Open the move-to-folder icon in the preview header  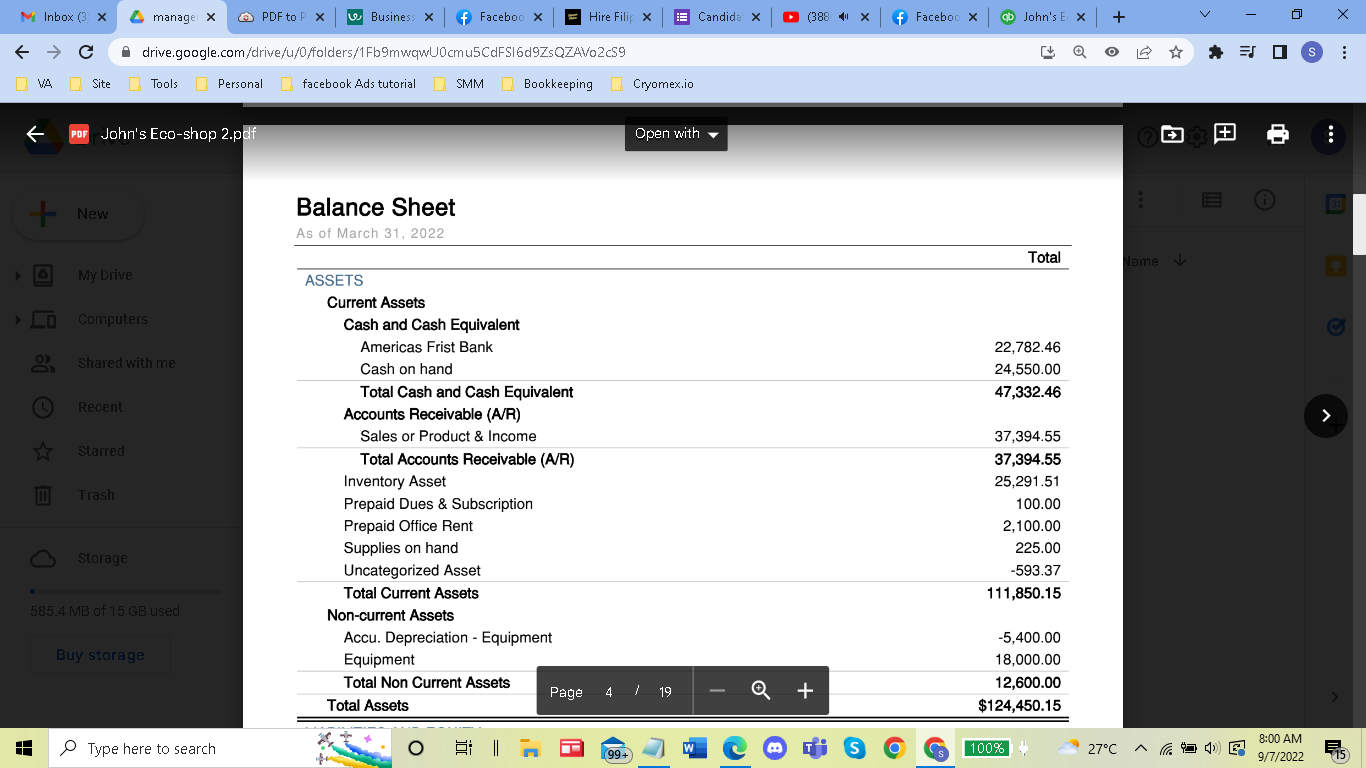(x=1172, y=134)
